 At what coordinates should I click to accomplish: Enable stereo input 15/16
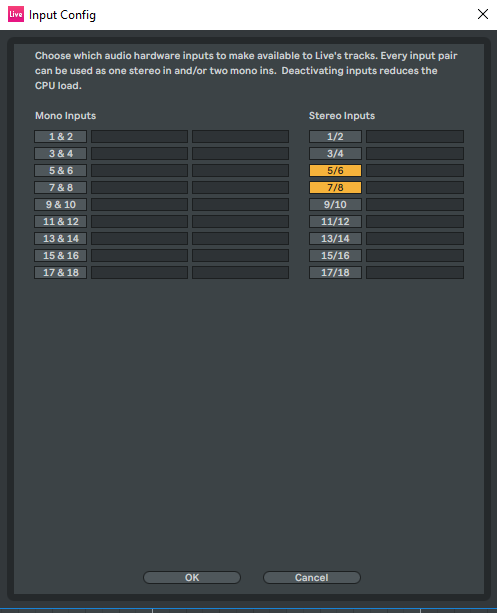point(335,255)
